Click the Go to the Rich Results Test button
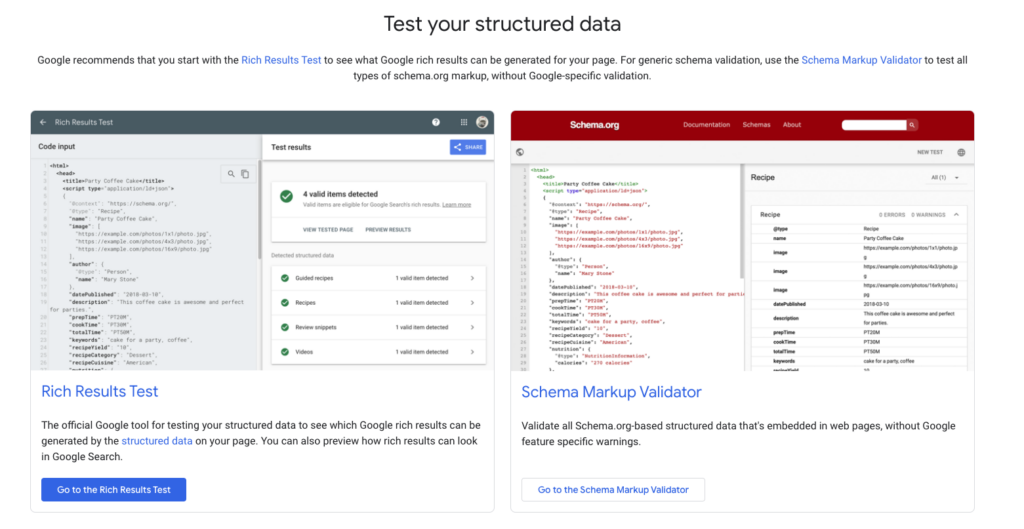The height and width of the screenshot is (529, 1024). coord(114,490)
